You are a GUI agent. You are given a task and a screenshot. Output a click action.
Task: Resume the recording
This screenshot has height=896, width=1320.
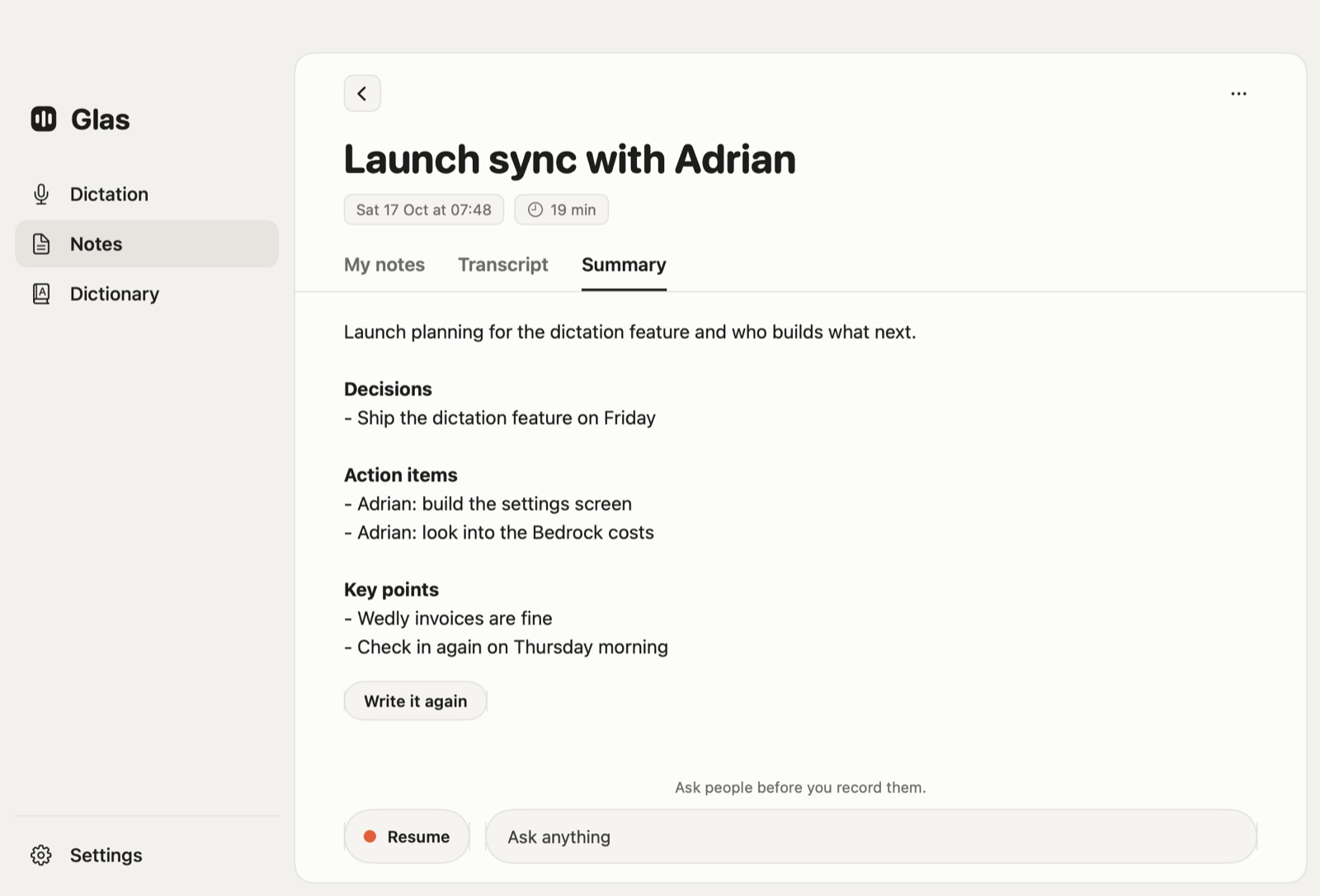[407, 837]
